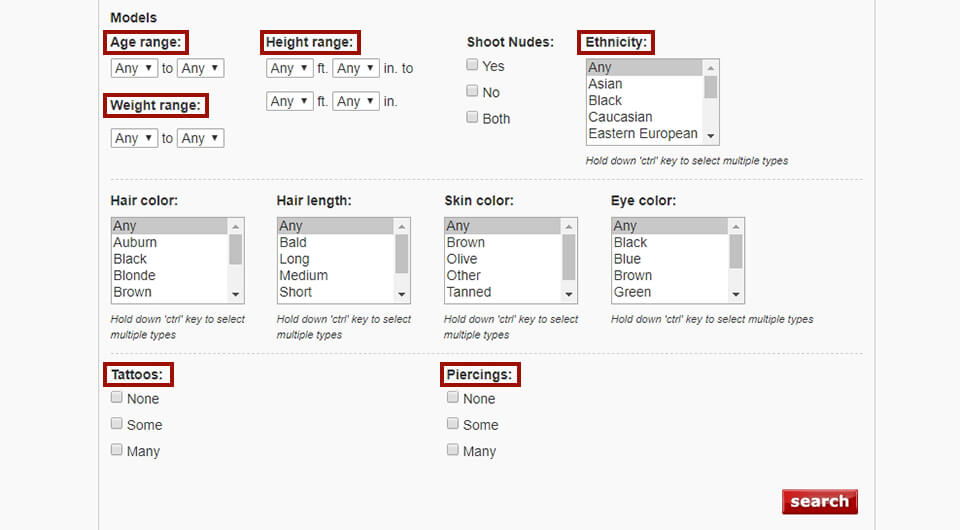The width and height of the screenshot is (960, 530).
Task: Click the red search button
Action: (x=819, y=501)
